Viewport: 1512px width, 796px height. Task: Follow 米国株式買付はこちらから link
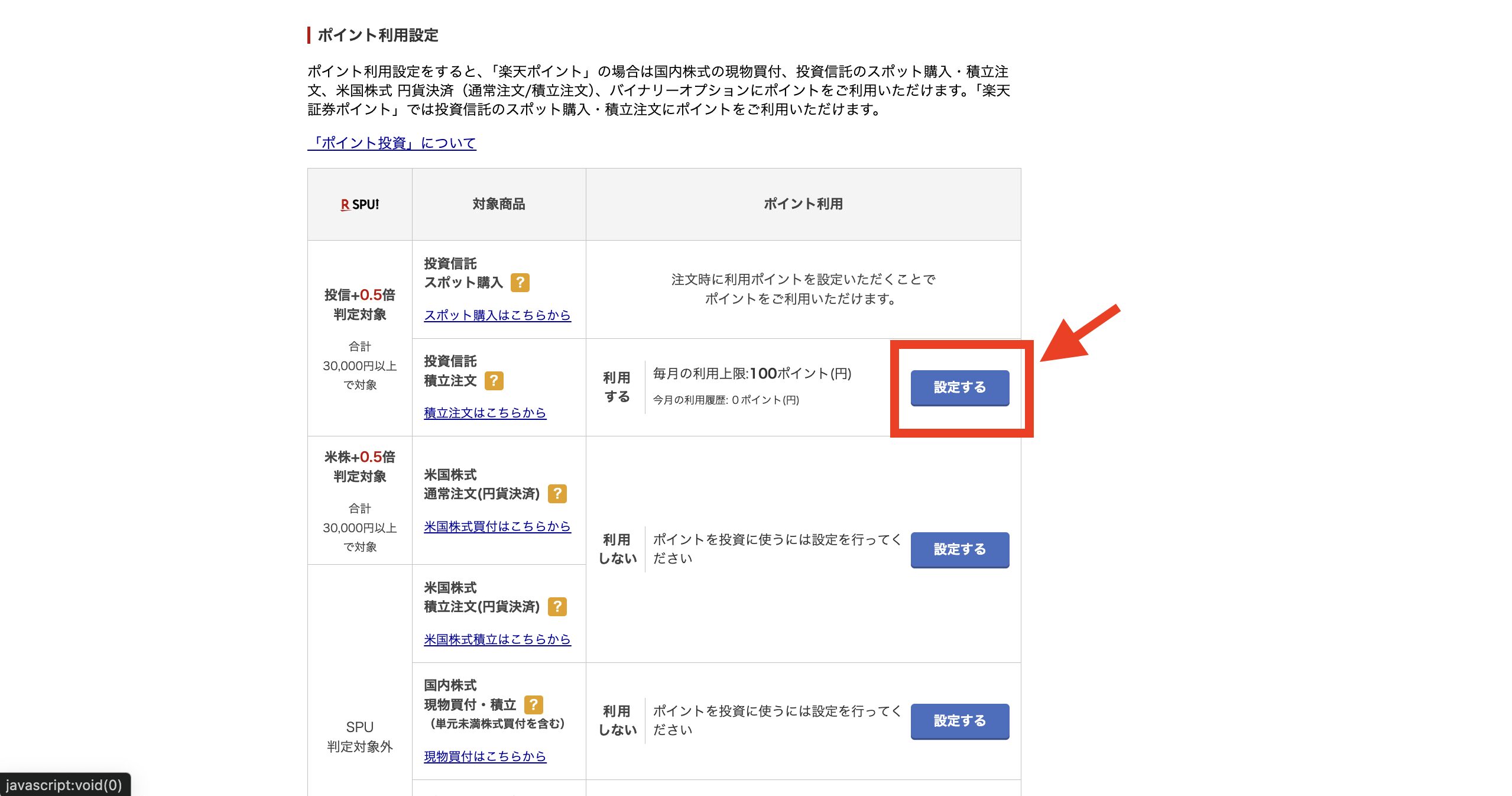[x=497, y=526]
